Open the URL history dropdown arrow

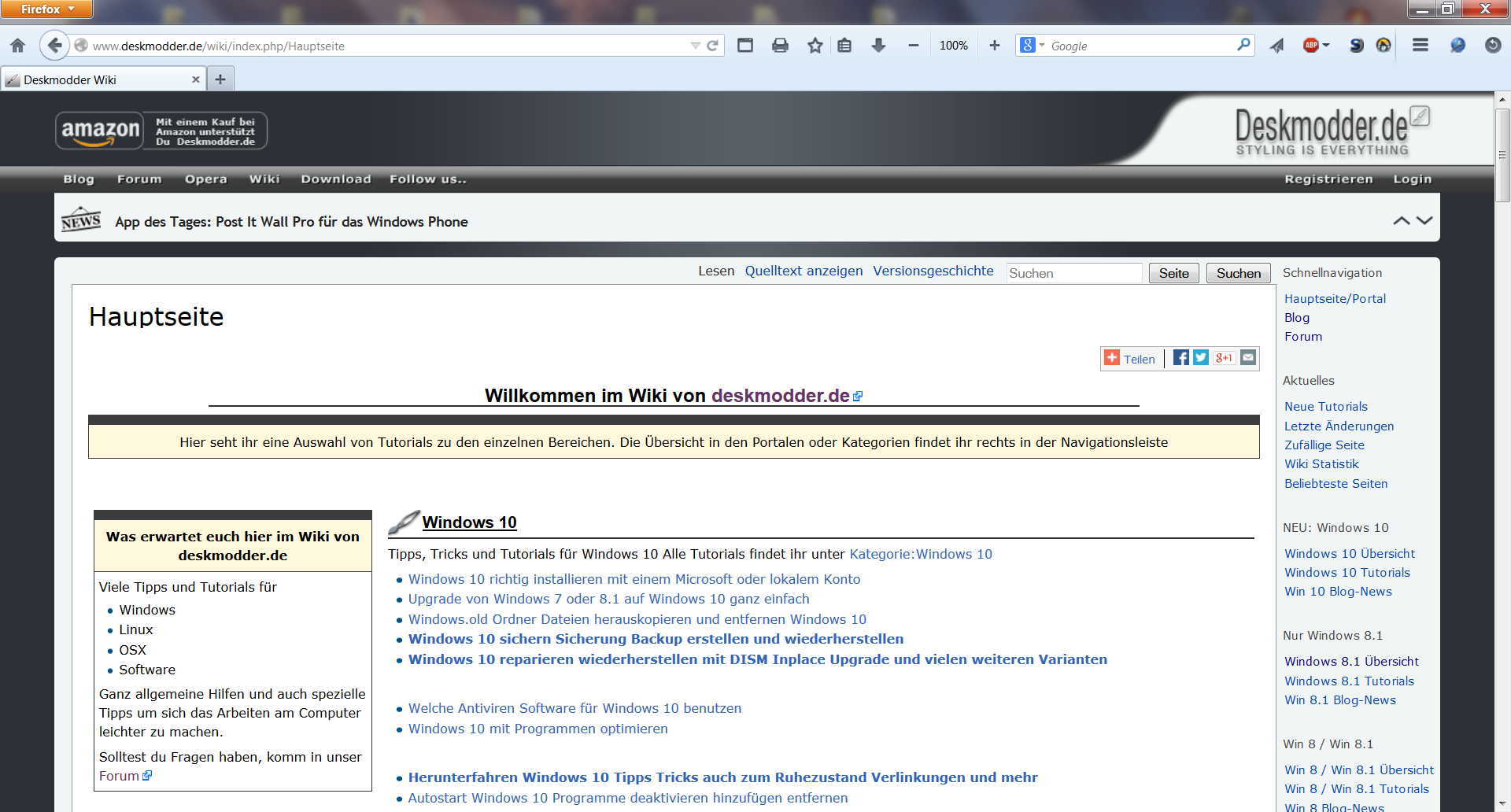point(695,46)
